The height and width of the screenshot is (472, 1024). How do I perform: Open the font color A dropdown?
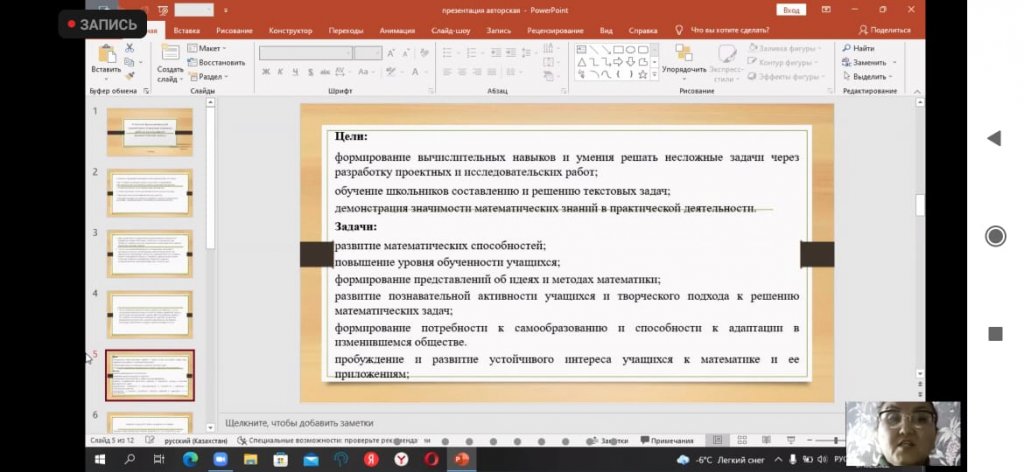coord(418,72)
